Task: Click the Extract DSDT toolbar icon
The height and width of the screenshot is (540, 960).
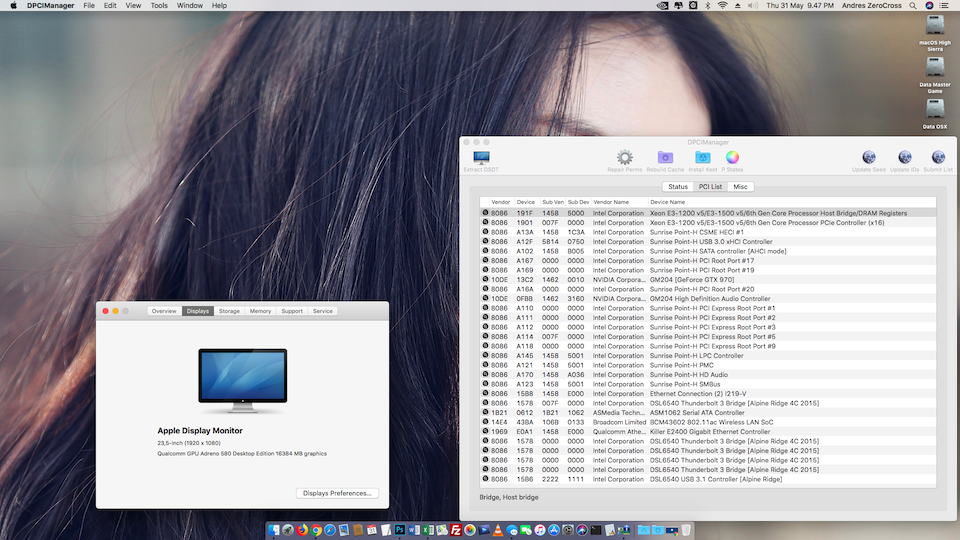Action: (x=481, y=158)
